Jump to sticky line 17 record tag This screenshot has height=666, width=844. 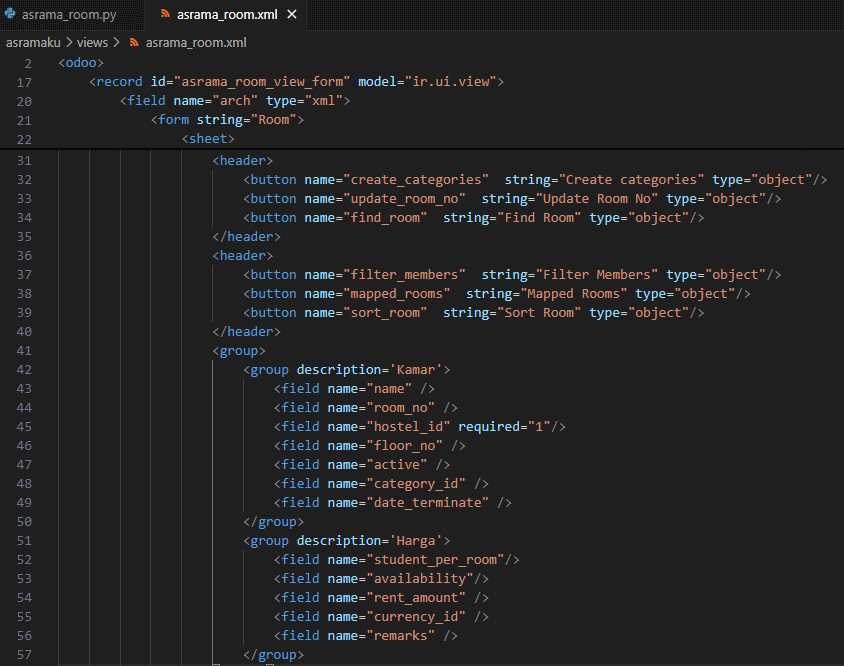(297, 82)
